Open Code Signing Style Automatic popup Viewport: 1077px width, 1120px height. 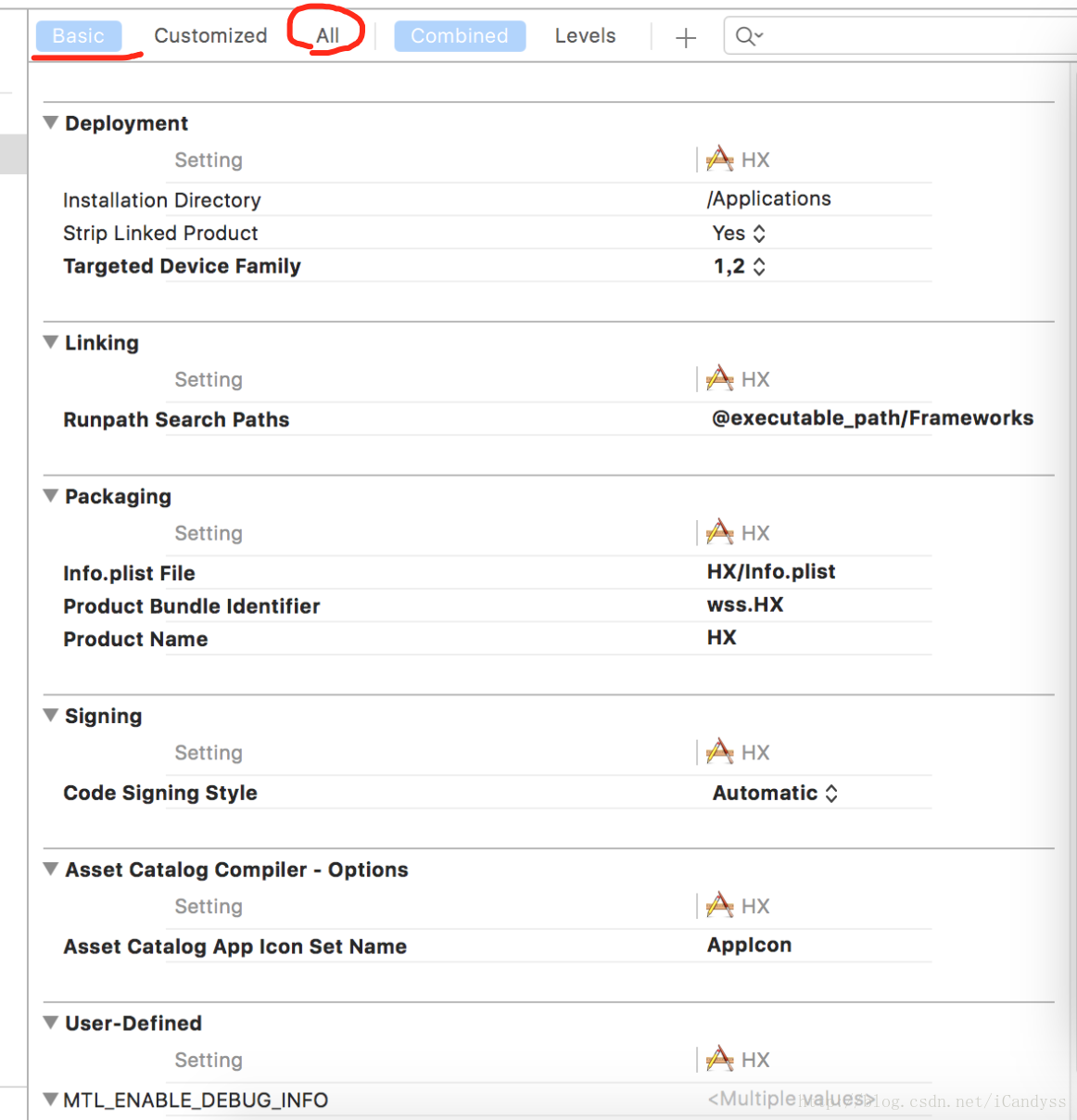[x=775, y=794]
